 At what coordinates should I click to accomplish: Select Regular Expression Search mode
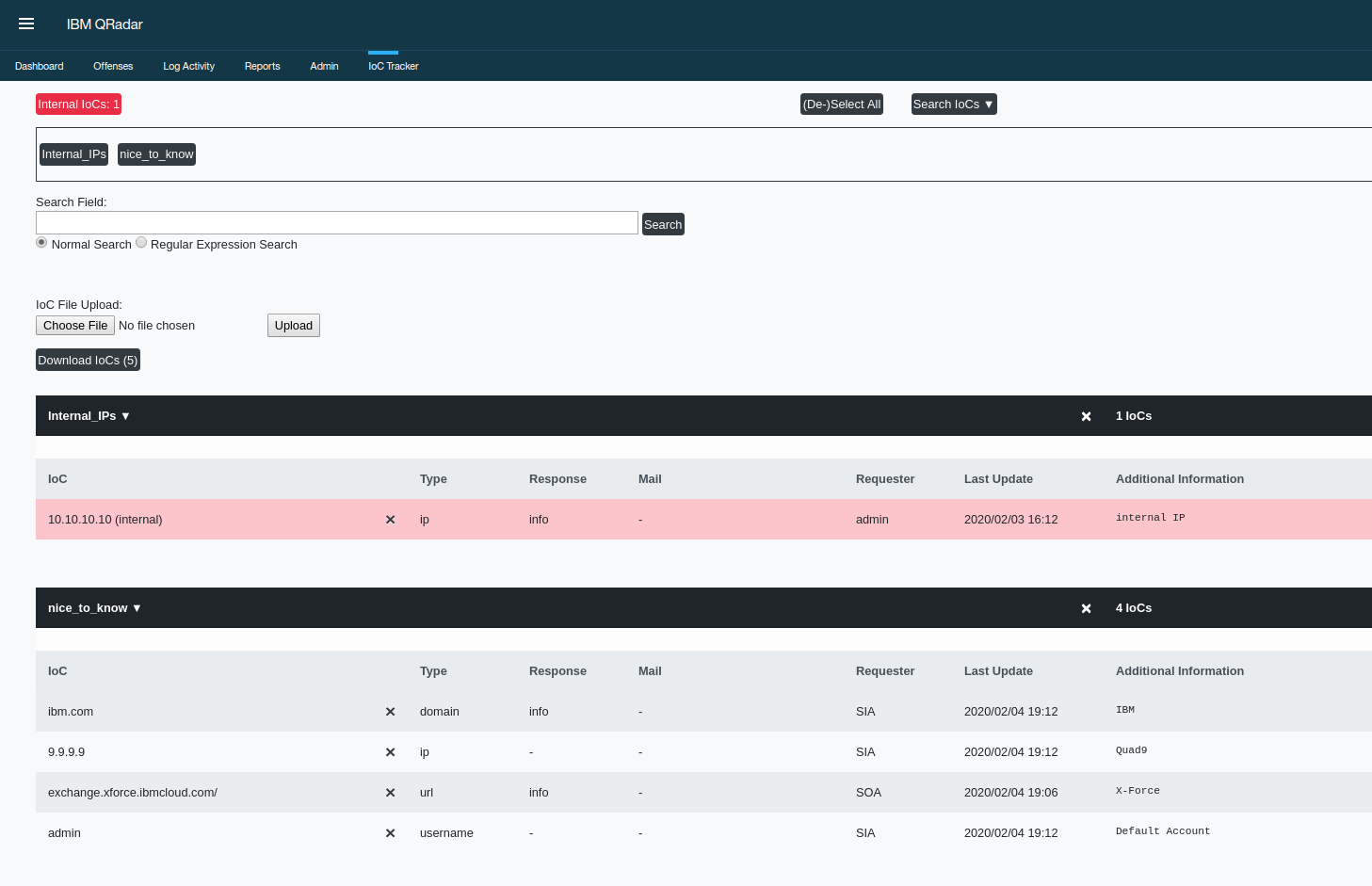141,242
